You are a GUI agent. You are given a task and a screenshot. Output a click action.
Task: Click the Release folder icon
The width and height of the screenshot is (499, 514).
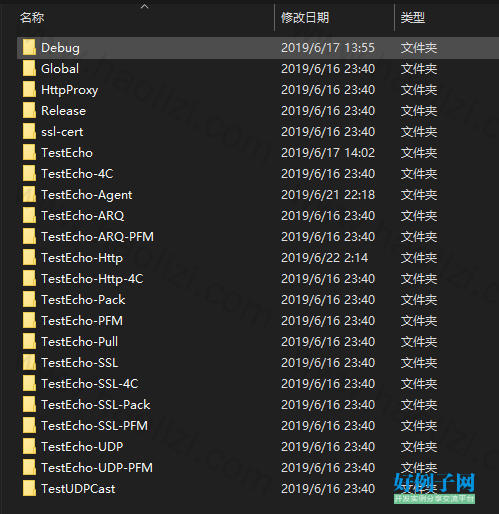click(29, 111)
